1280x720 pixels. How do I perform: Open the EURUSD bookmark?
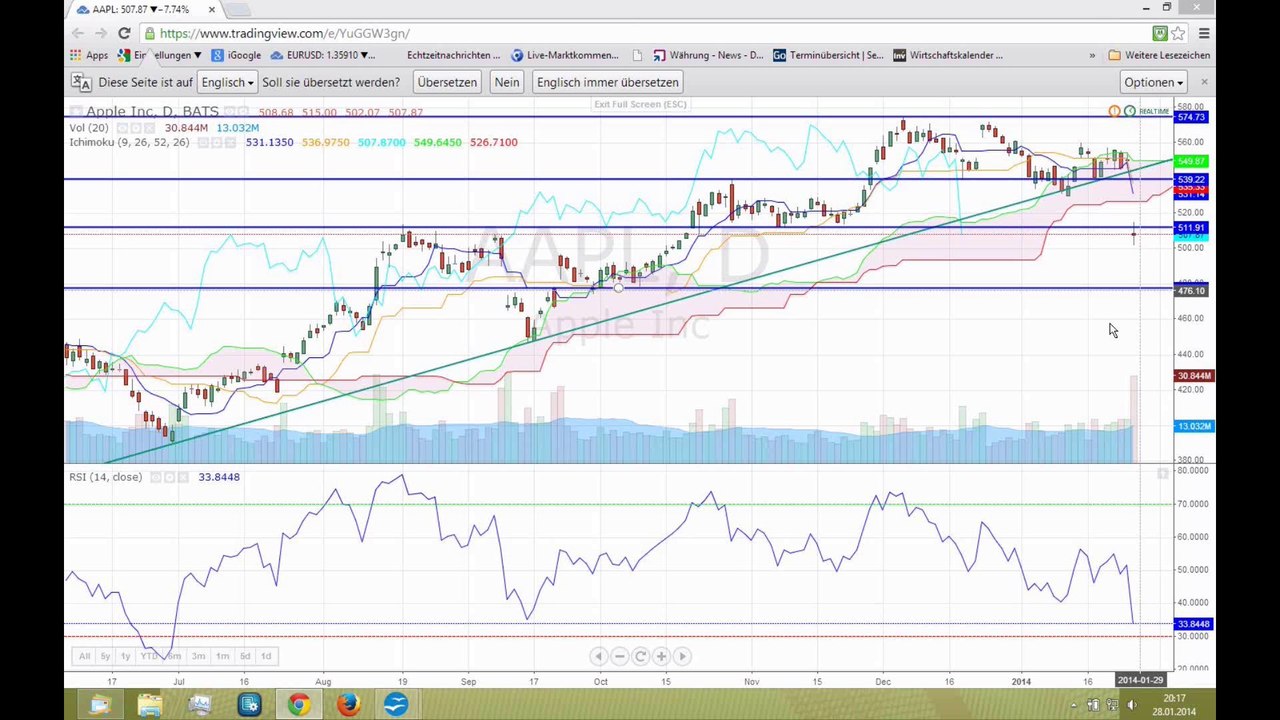(322, 55)
